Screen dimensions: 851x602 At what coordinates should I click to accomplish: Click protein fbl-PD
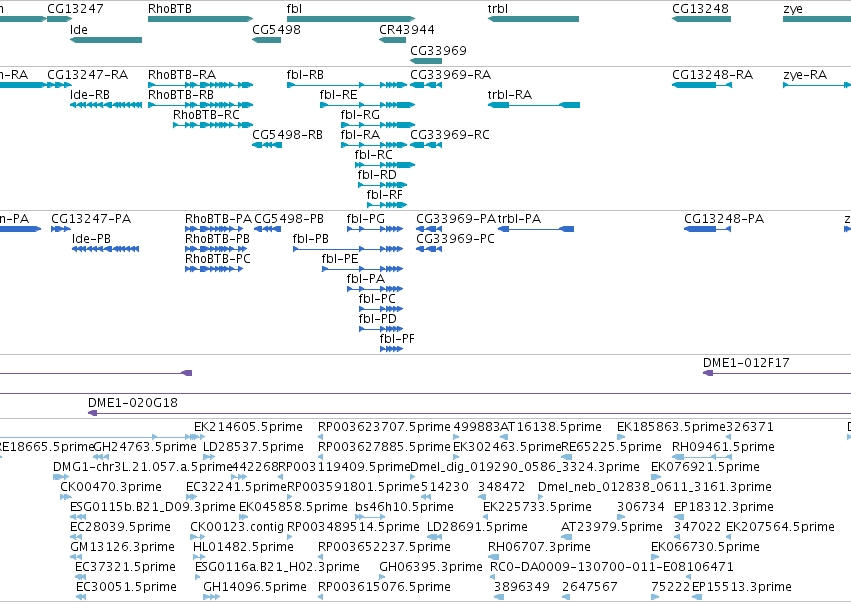tap(377, 319)
